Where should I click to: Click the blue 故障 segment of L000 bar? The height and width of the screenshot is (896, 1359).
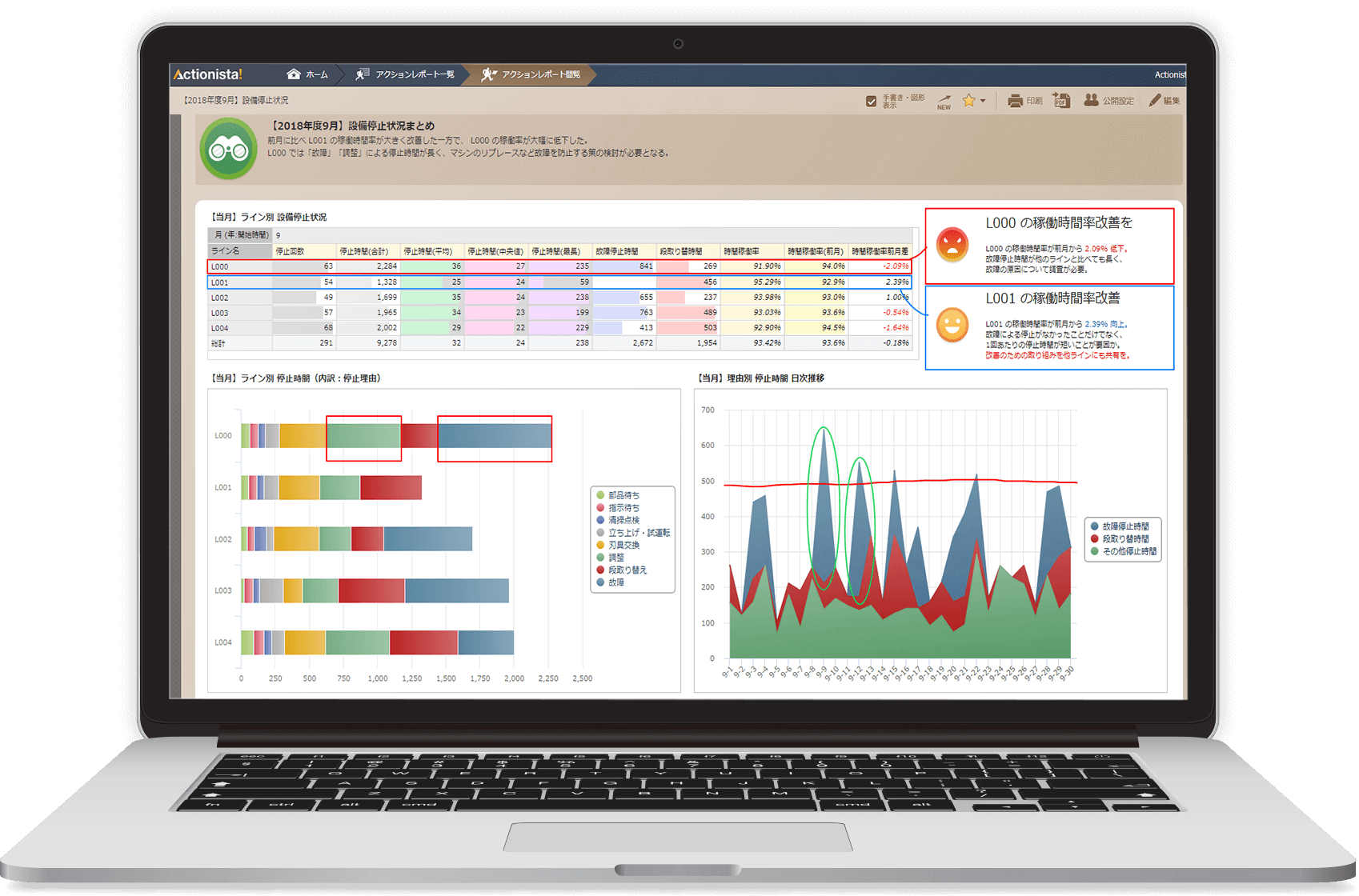coord(494,436)
